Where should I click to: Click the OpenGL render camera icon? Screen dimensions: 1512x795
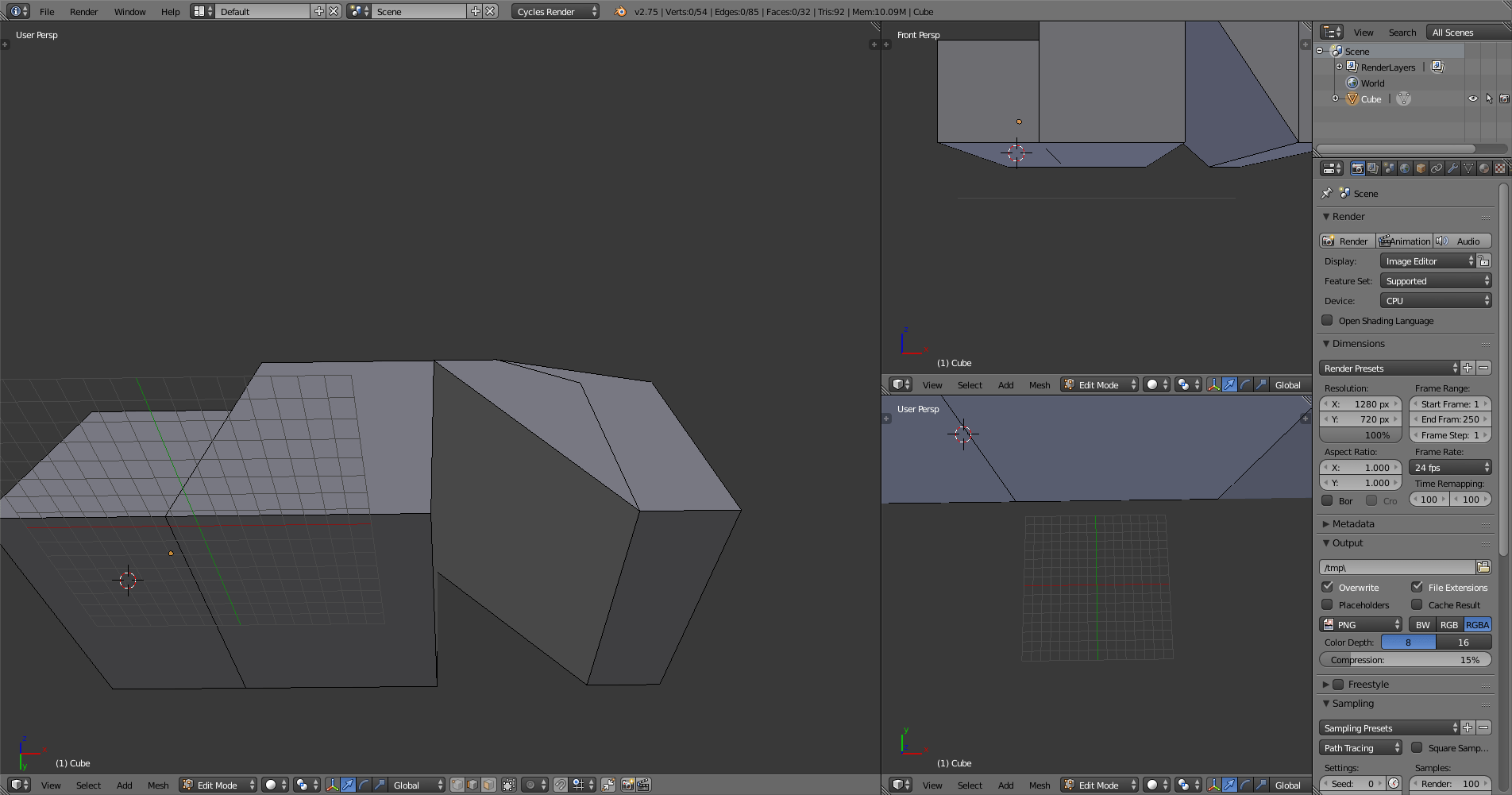click(x=627, y=785)
